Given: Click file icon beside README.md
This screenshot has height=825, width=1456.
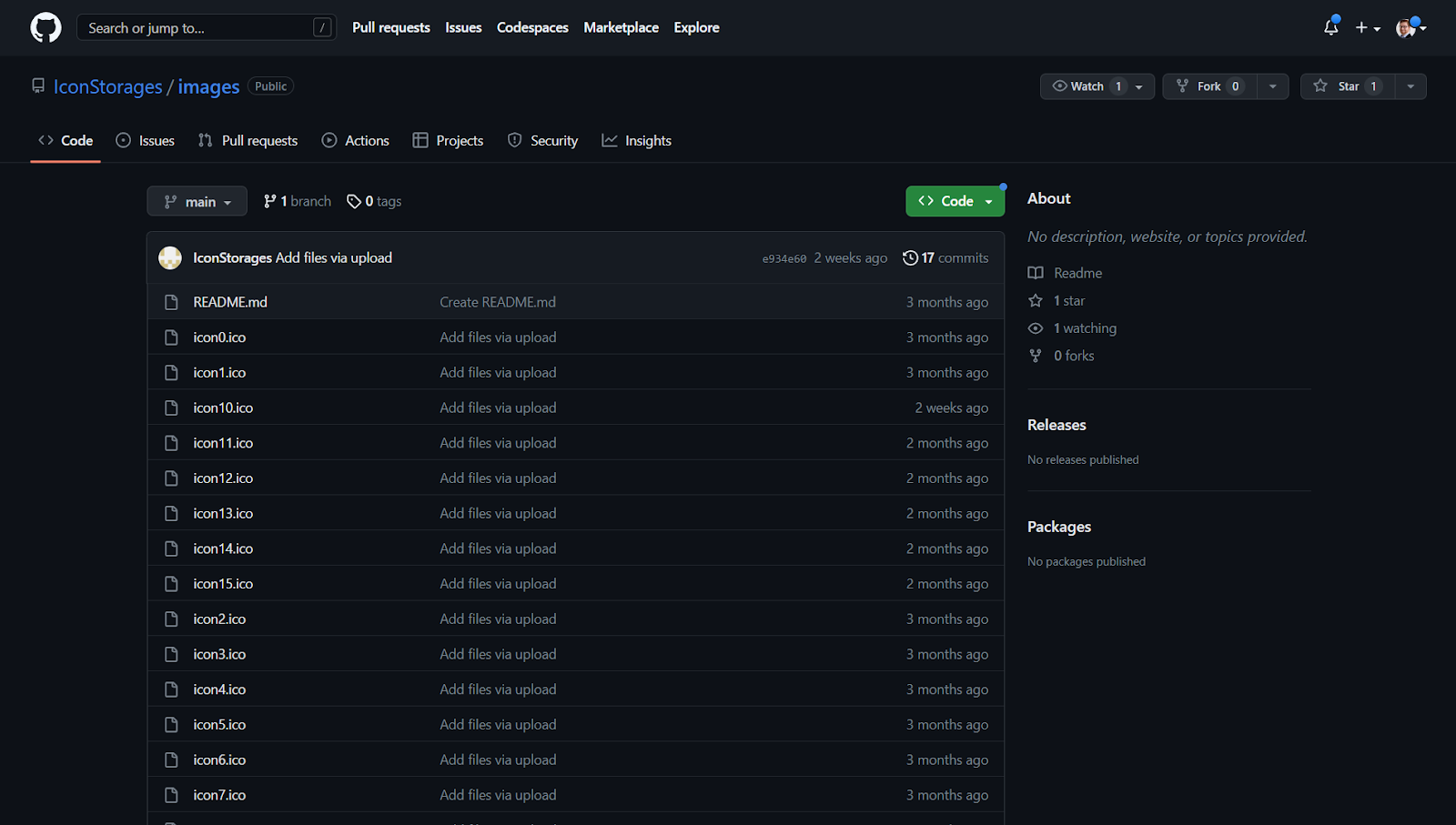Looking at the screenshot, I should click(171, 302).
